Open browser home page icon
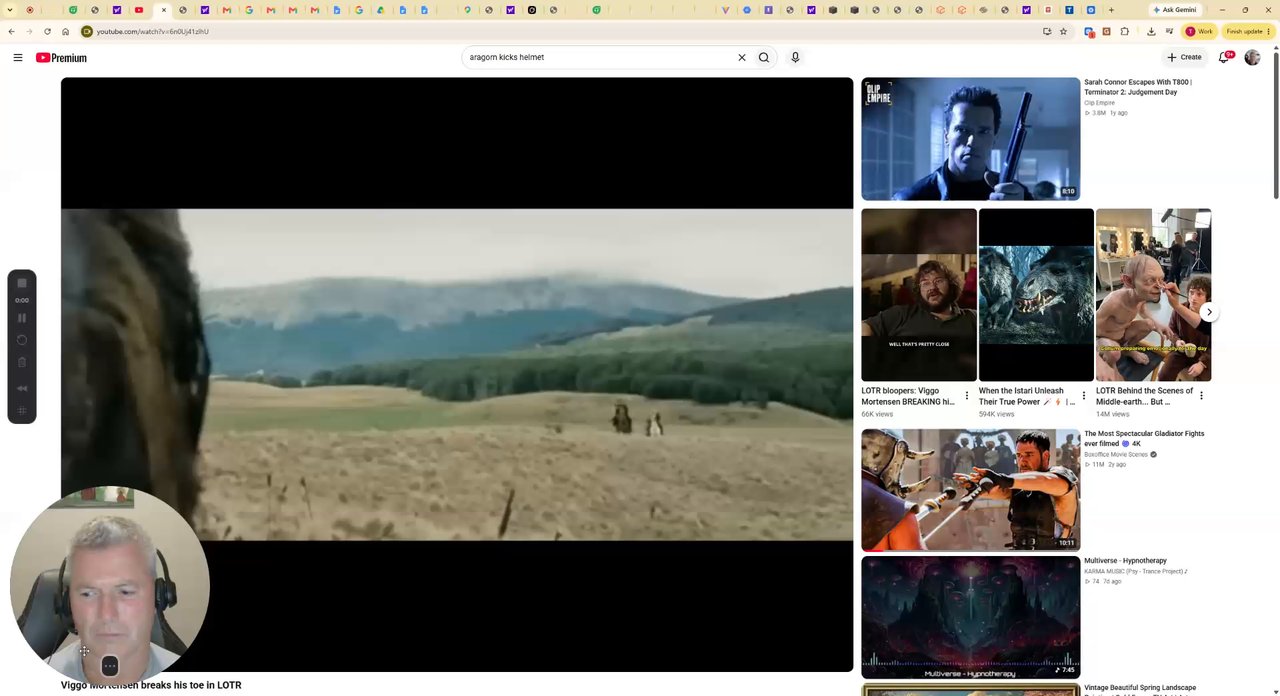 (x=65, y=31)
